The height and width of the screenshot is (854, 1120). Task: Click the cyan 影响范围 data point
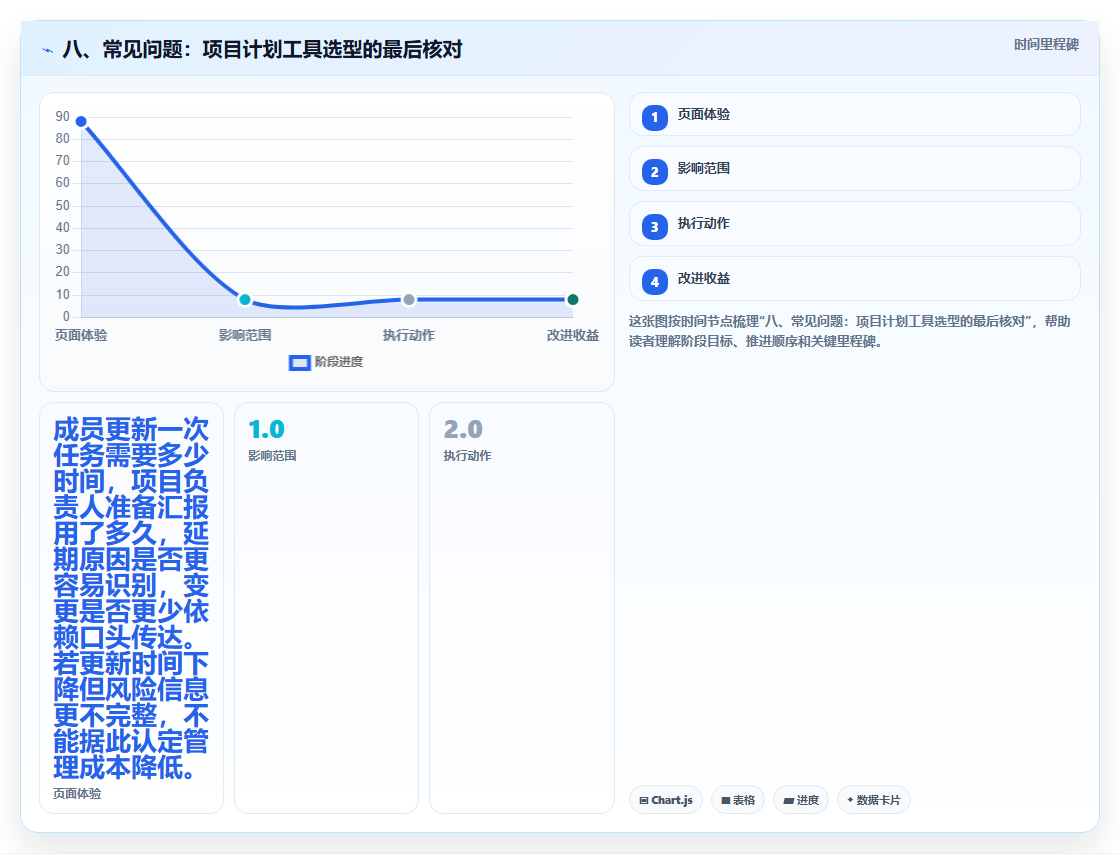(x=245, y=299)
